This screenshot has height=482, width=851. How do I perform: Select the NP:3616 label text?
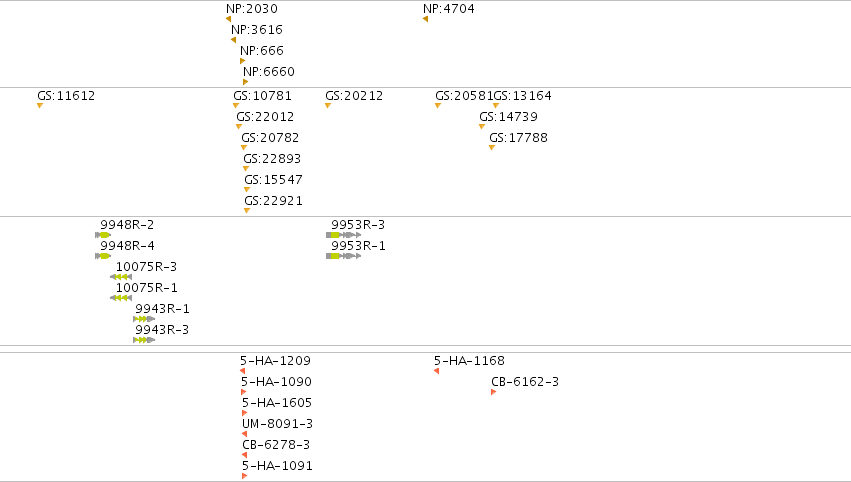click(x=257, y=30)
